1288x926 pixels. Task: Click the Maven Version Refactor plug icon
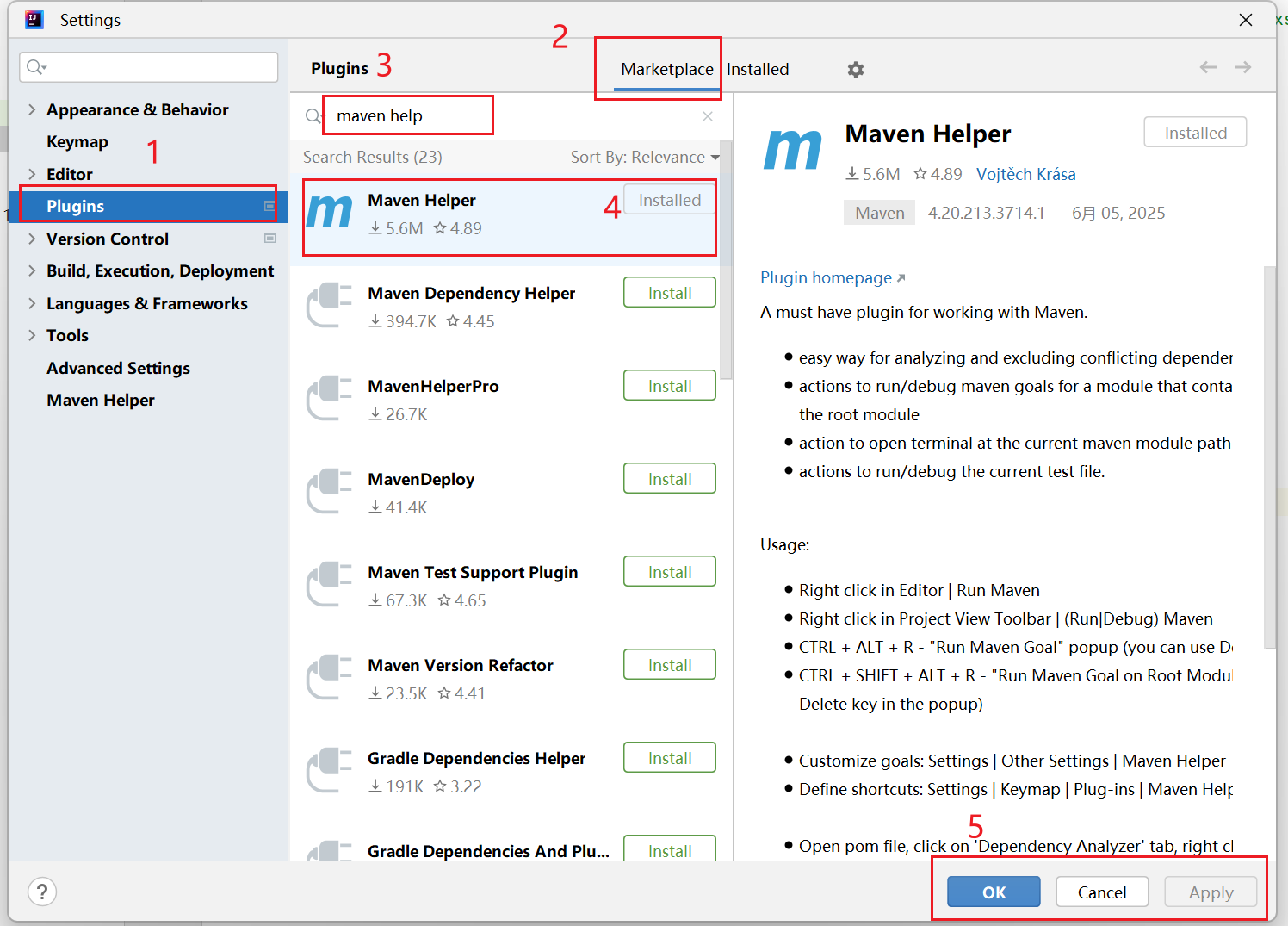[x=330, y=677]
